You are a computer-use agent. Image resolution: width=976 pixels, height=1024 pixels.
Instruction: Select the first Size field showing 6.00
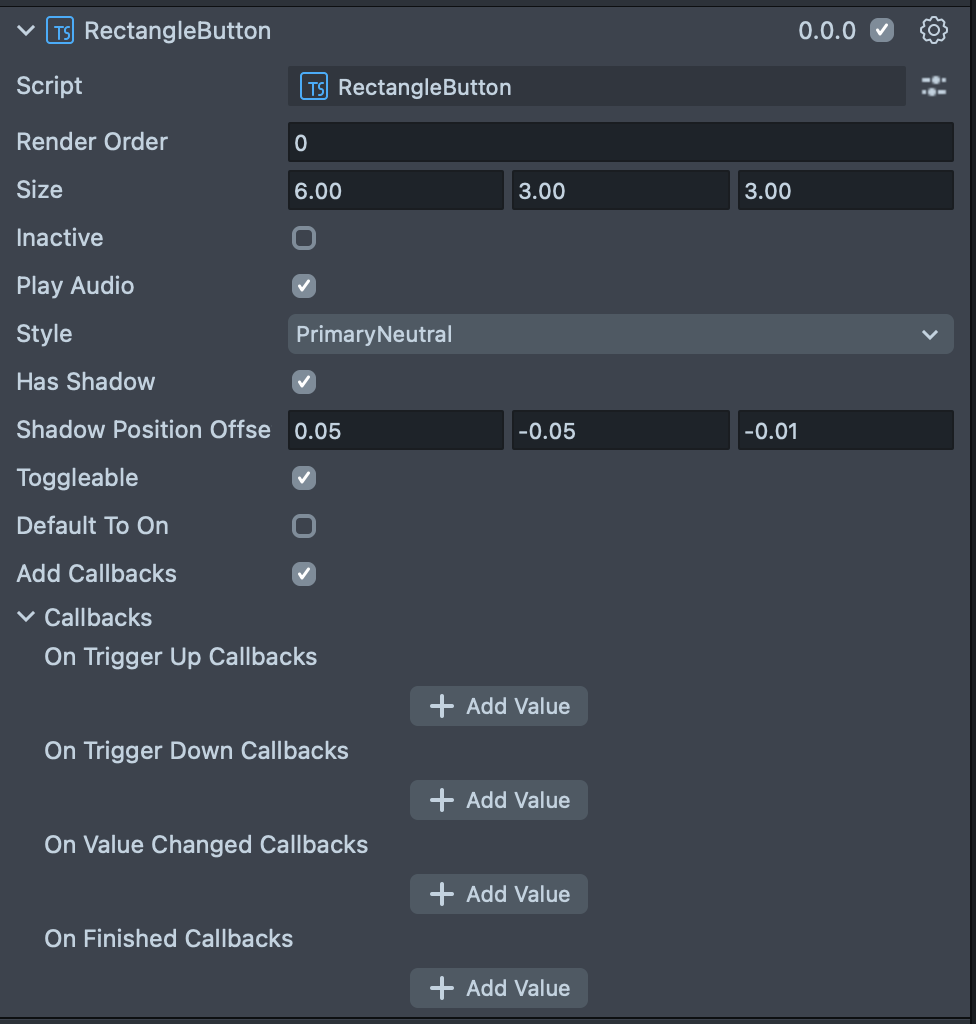[395, 191]
